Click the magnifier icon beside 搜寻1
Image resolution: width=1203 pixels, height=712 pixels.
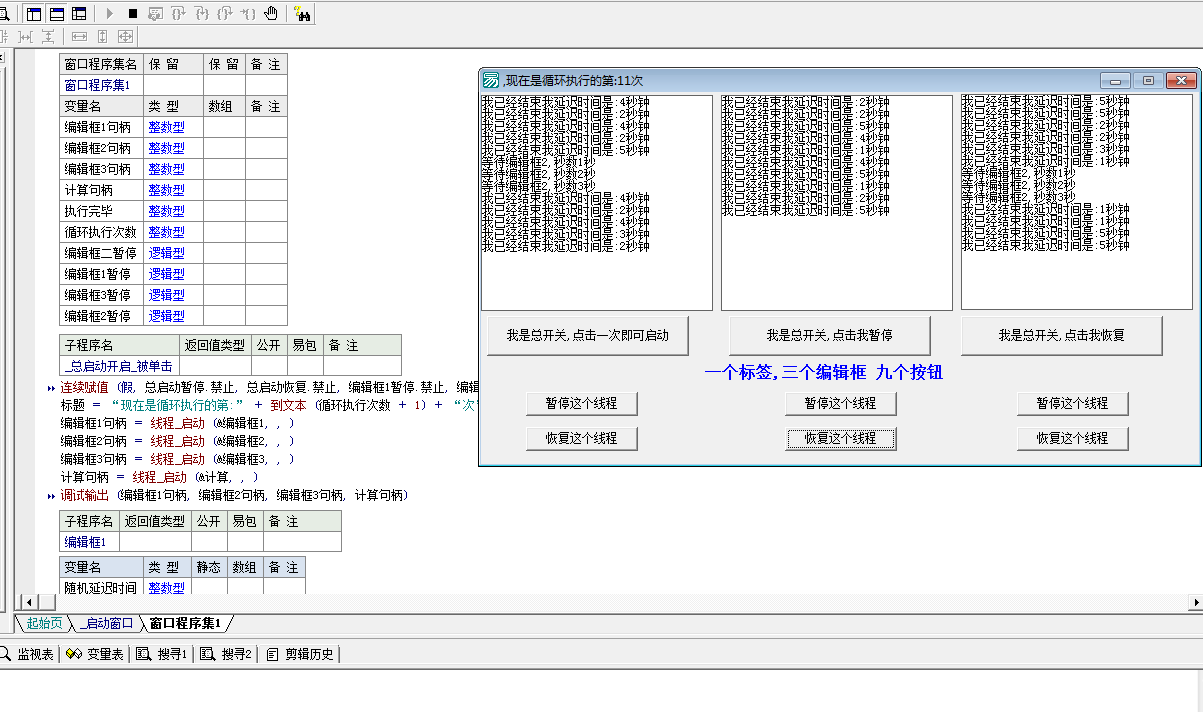(143, 654)
